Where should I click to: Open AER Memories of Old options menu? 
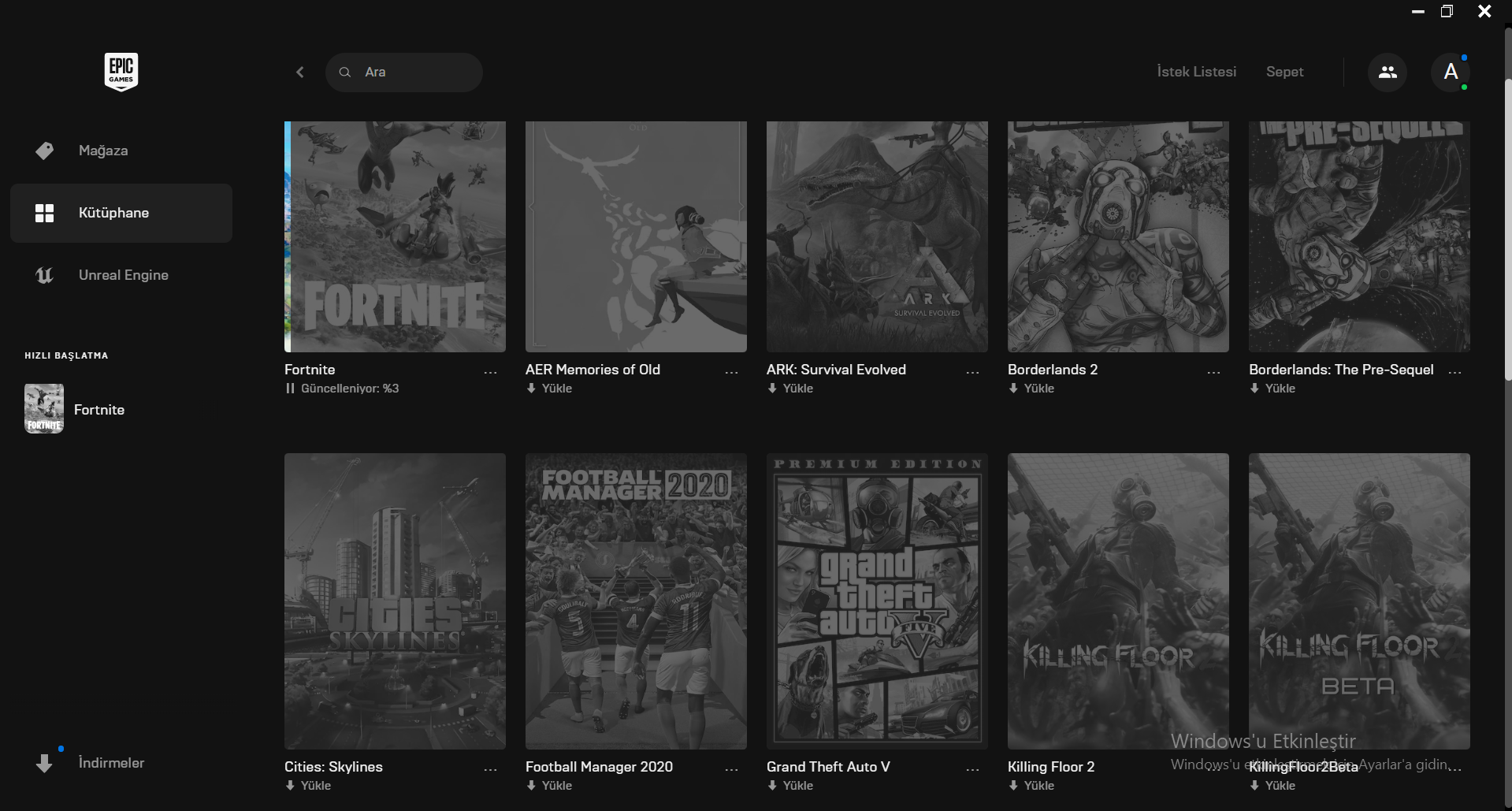point(731,372)
